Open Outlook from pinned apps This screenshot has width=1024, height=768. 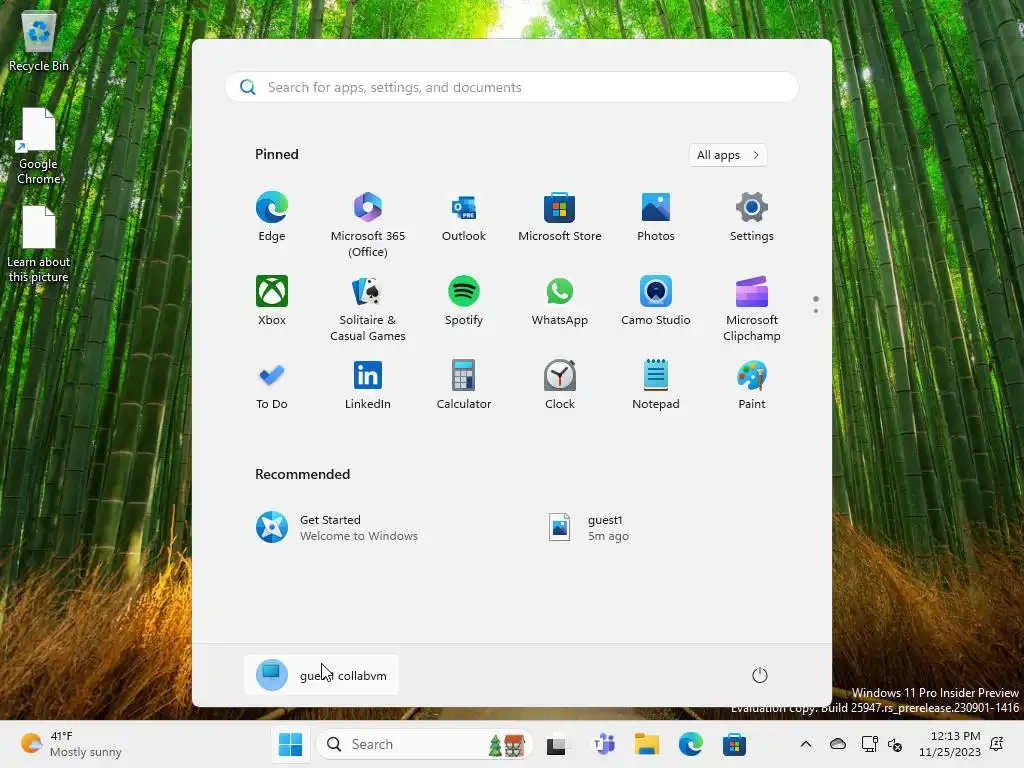click(x=464, y=218)
